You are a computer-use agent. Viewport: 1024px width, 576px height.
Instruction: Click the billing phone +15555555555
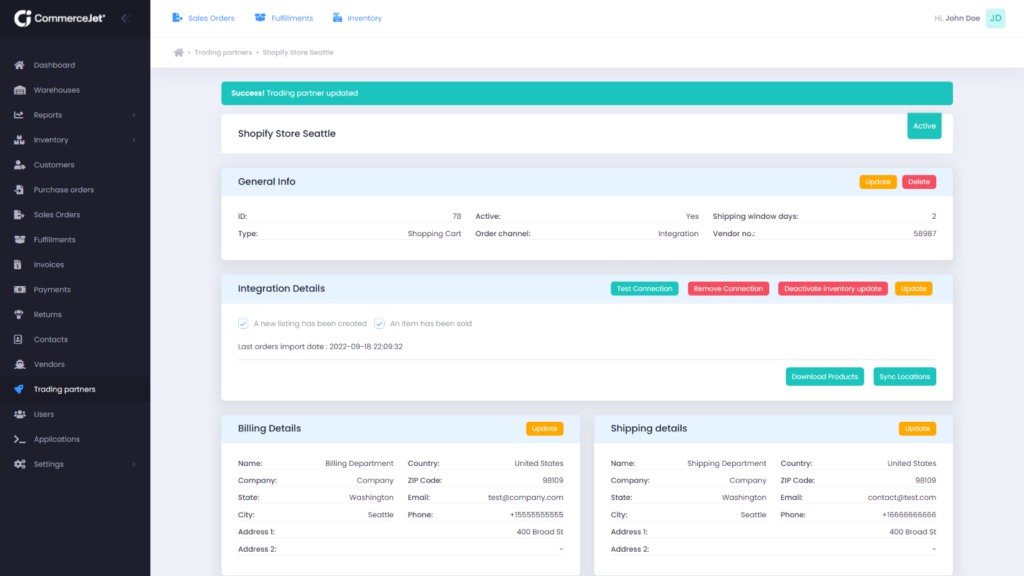[536, 515]
